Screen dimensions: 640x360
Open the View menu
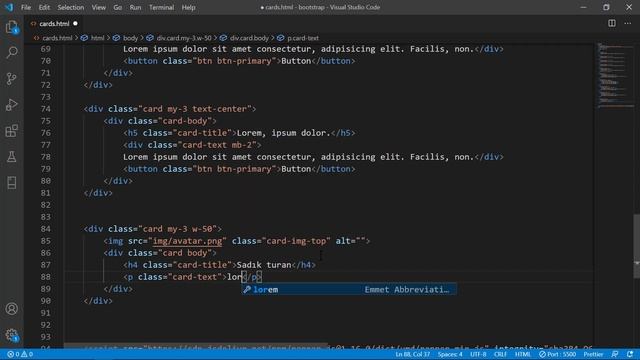click(98, 7)
